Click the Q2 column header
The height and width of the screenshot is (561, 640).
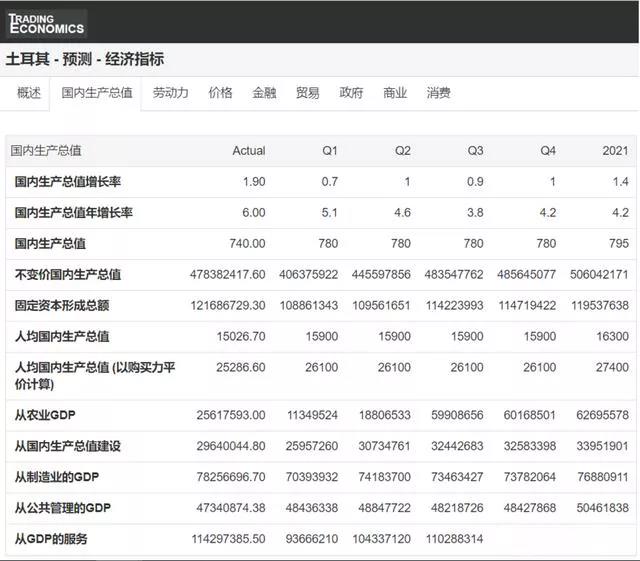point(402,151)
